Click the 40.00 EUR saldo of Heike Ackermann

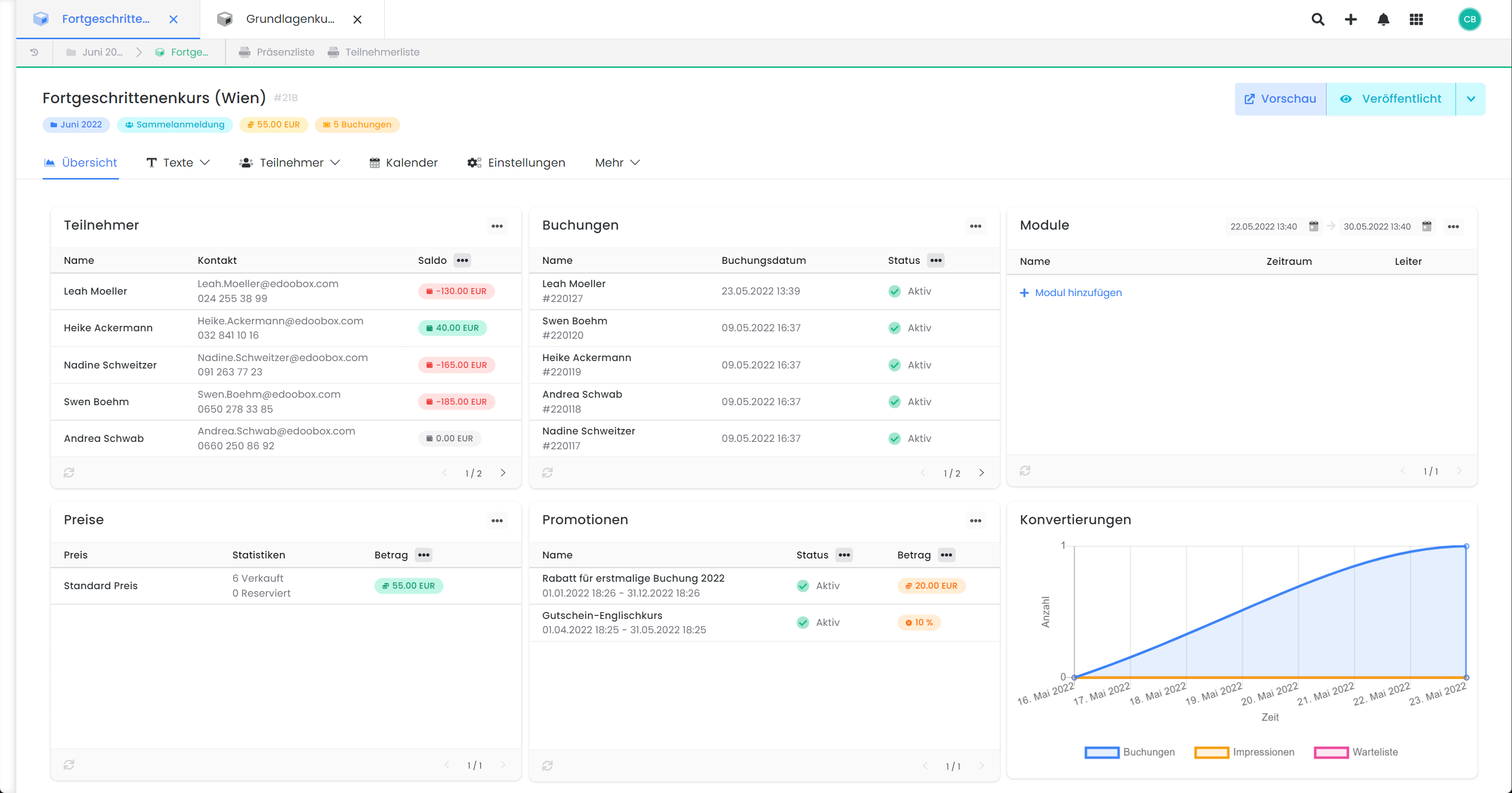453,328
